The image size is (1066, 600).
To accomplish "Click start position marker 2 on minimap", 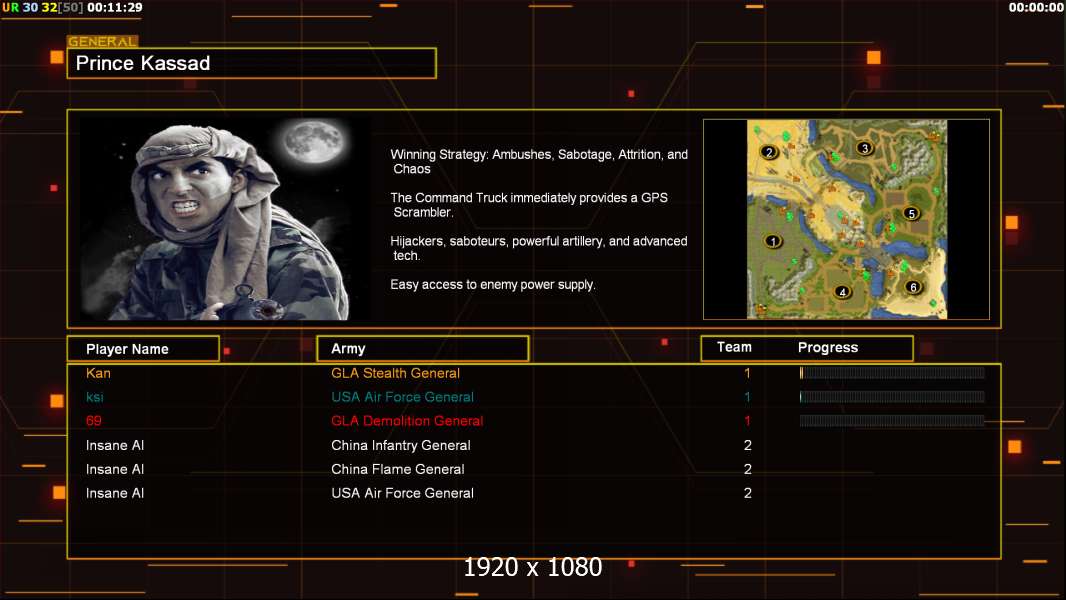I will [769, 152].
